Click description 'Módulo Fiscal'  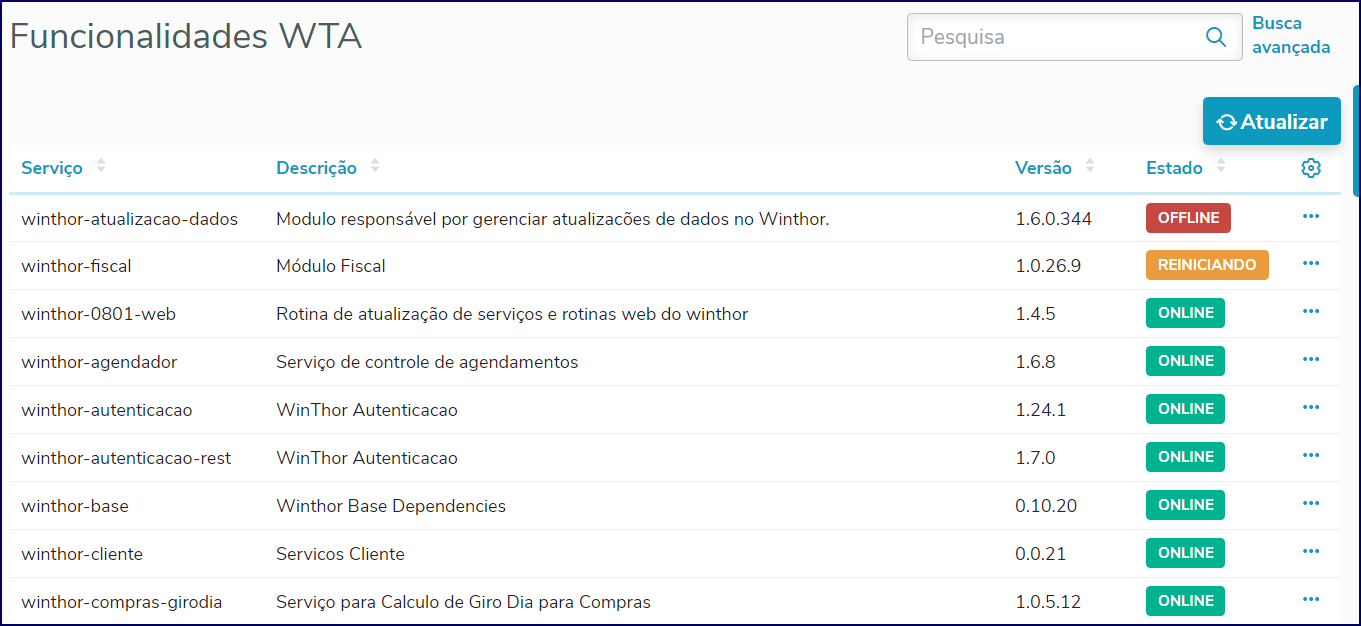coord(331,266)
